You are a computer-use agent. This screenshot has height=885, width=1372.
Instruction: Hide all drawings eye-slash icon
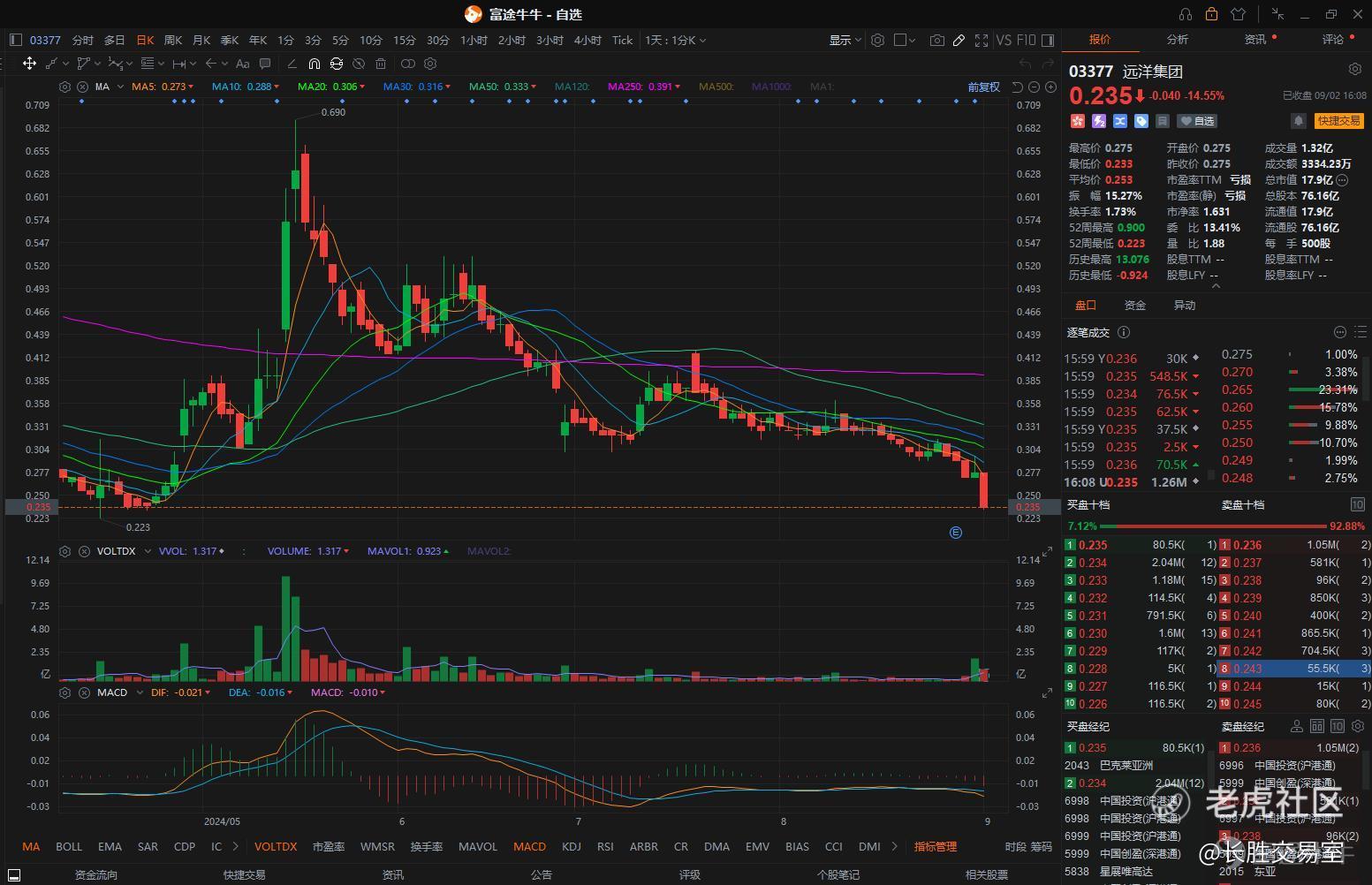358,64
